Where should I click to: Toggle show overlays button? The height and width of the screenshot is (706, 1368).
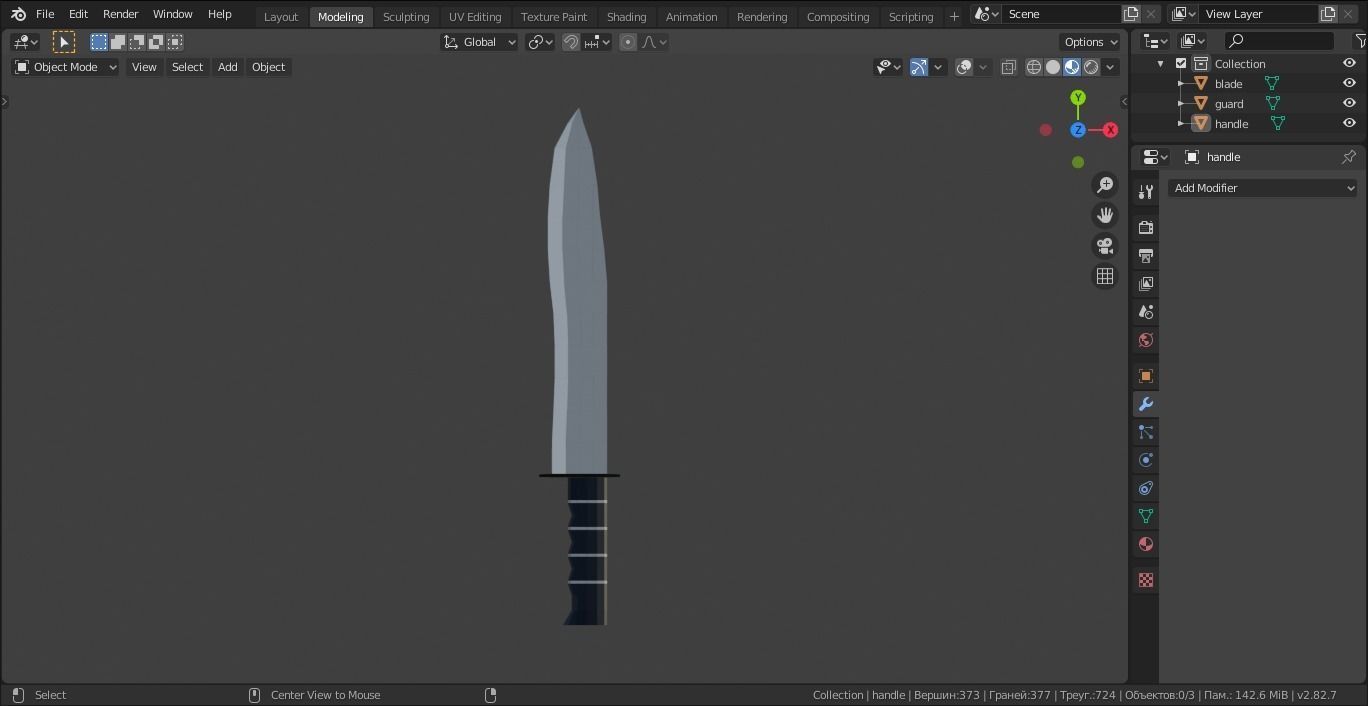pyautogui.click(x=964, y=67)
